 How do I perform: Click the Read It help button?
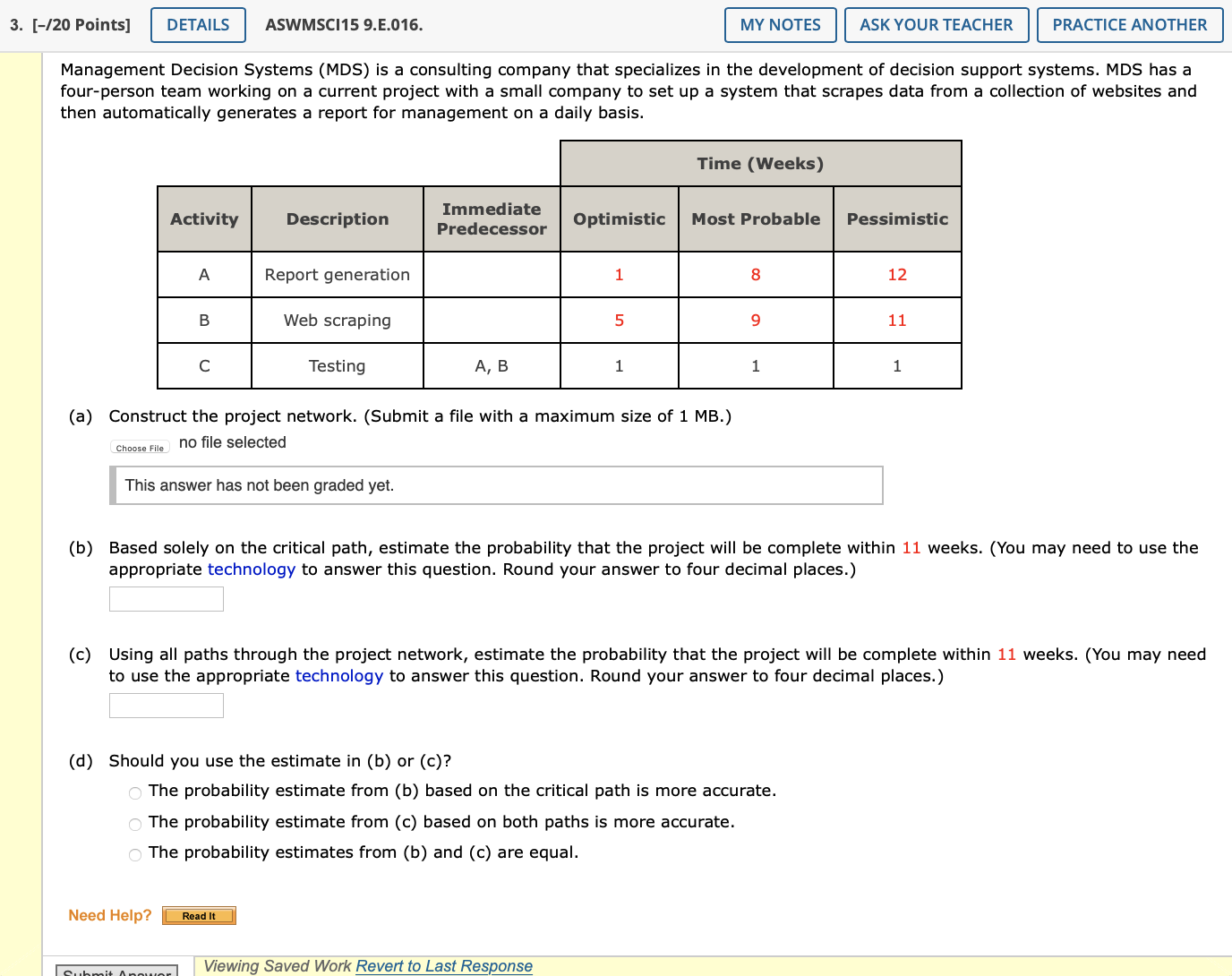pyautogui.click(x=199, y=915)
